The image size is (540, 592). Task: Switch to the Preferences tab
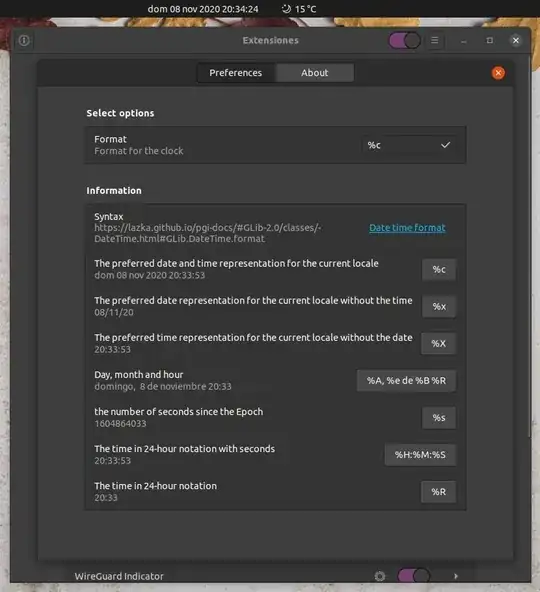pos(236,73)
